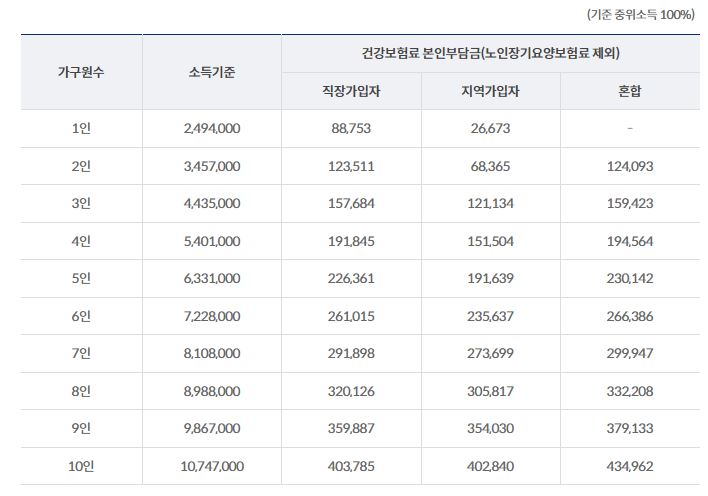Click 지역가입자 value 305,817
This screenshot has height=496, width=708.
490,391
